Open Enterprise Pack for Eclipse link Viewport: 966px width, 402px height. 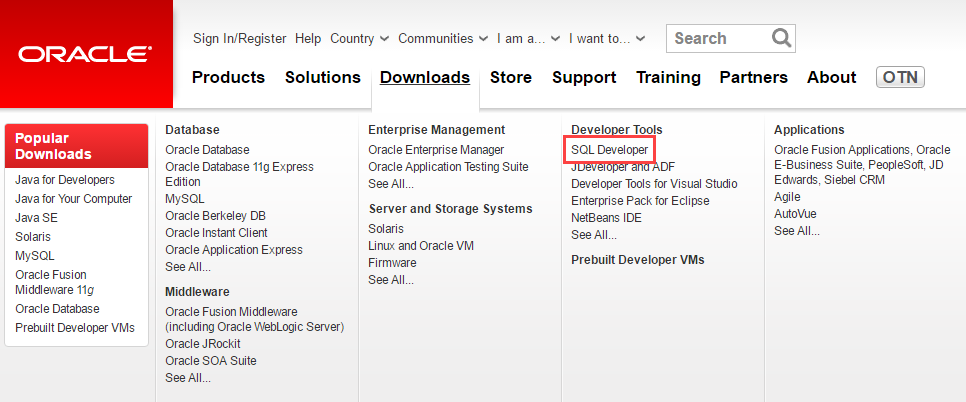(640, 201)
